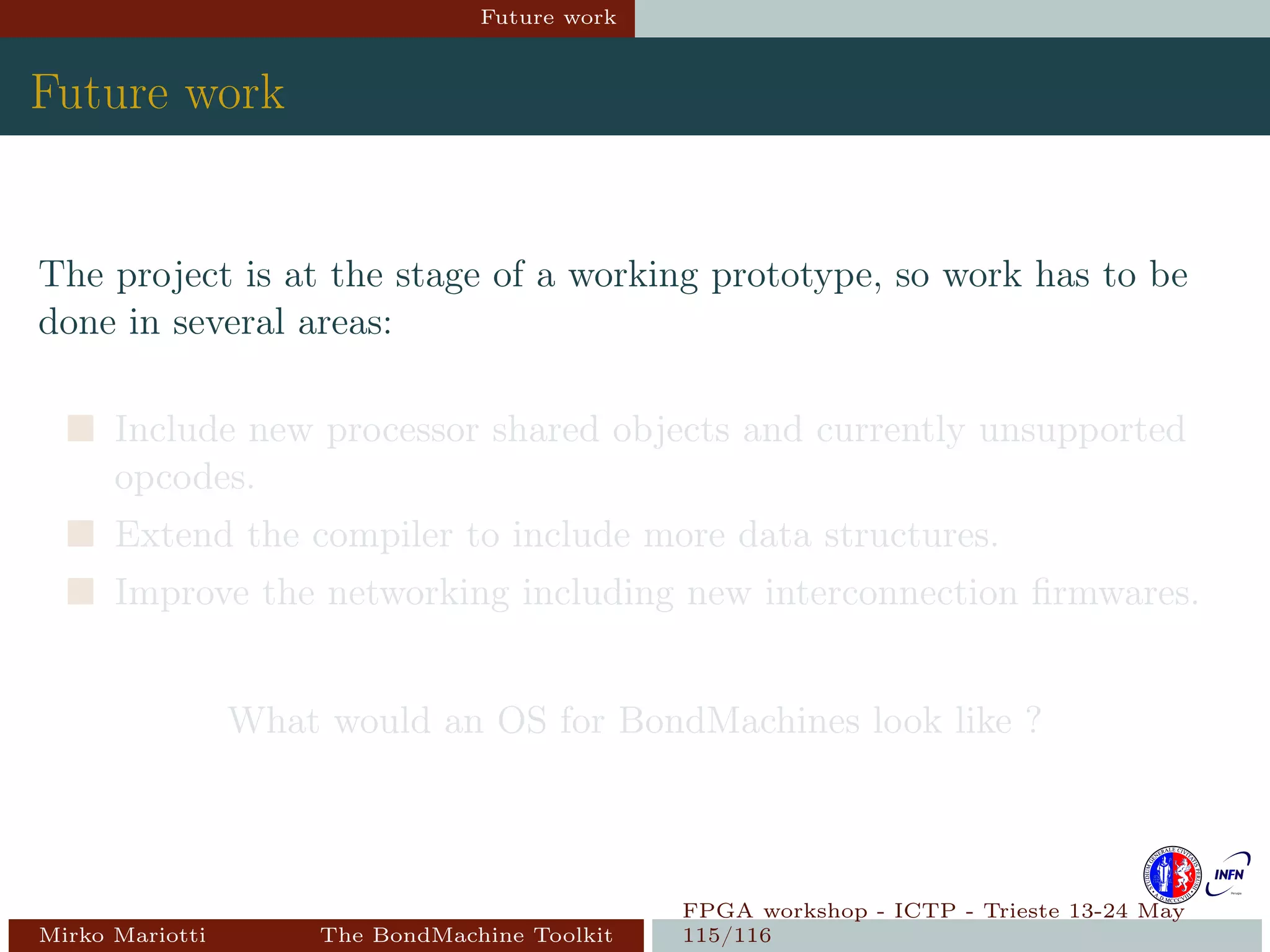Click 'Improve the networking including new interconnection firmwares.'

[657, 593]
